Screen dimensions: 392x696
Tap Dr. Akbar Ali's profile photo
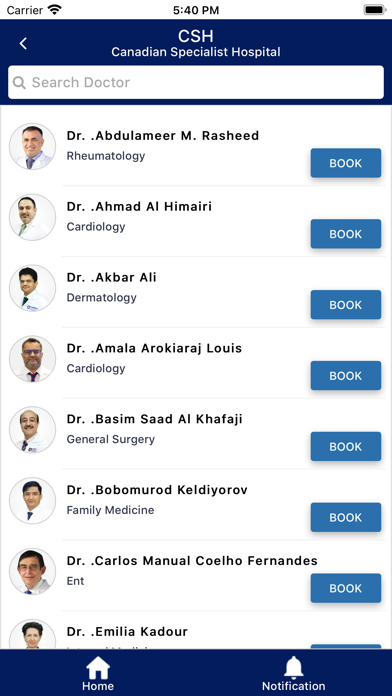pyautogui.click(x=32, y=288)
